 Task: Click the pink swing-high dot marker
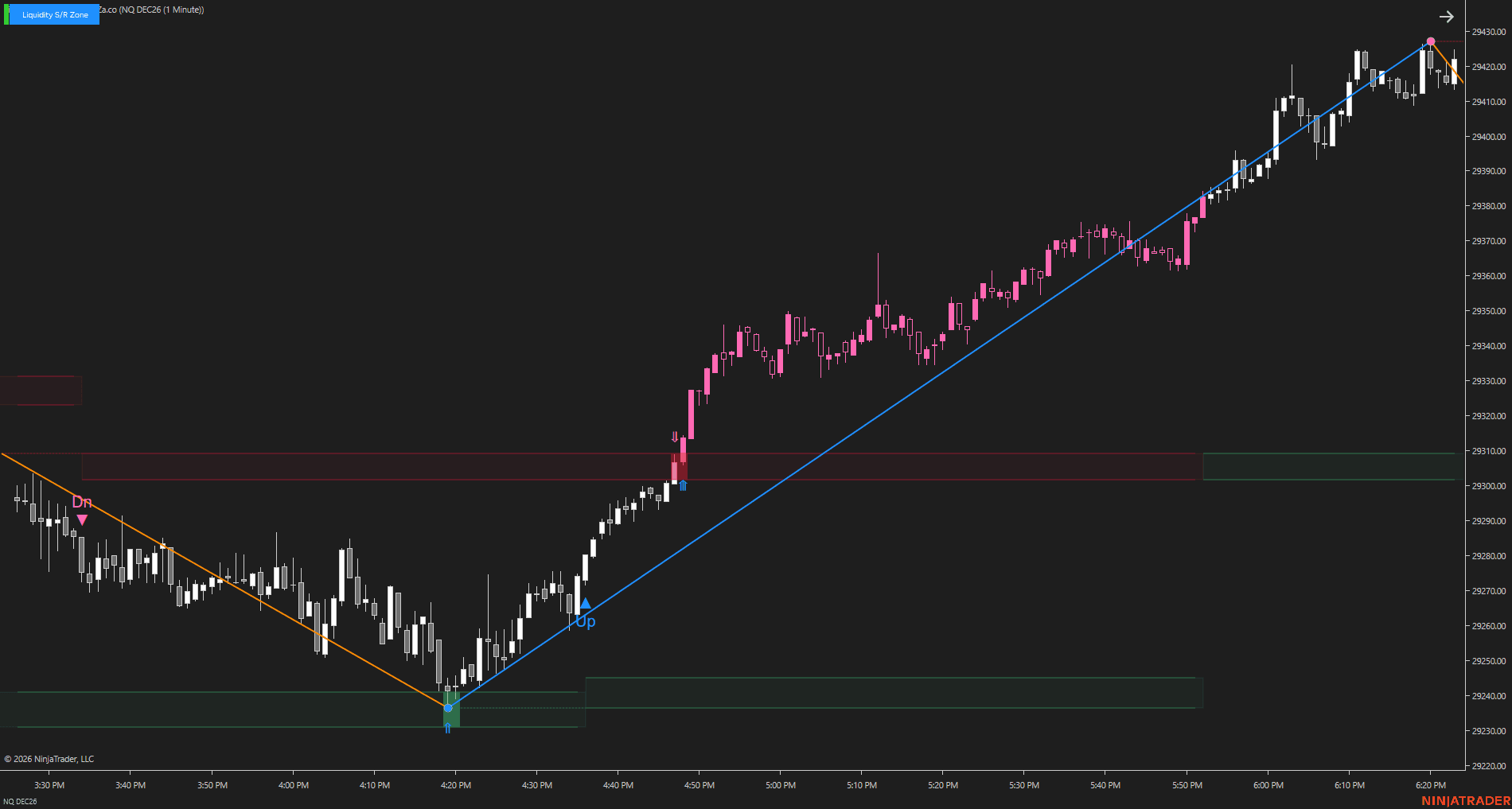tap(1431, 41)
